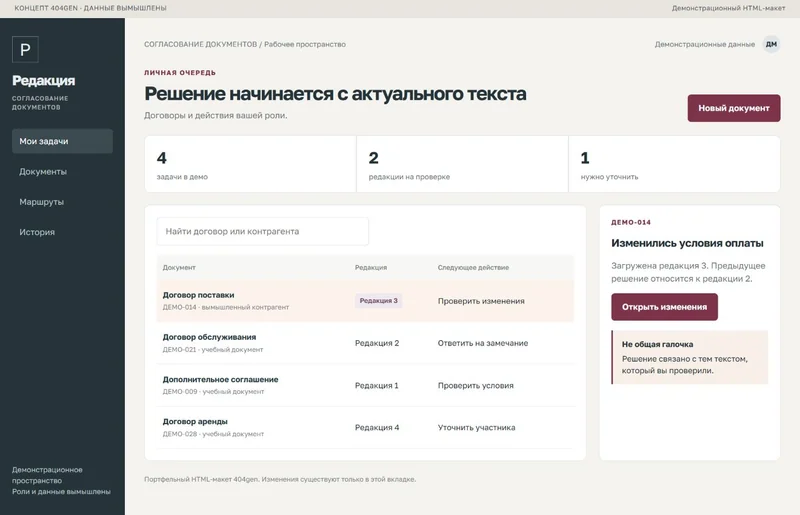
Task: Click Редакция 4 cell
Action: click(x=377, y=428)
